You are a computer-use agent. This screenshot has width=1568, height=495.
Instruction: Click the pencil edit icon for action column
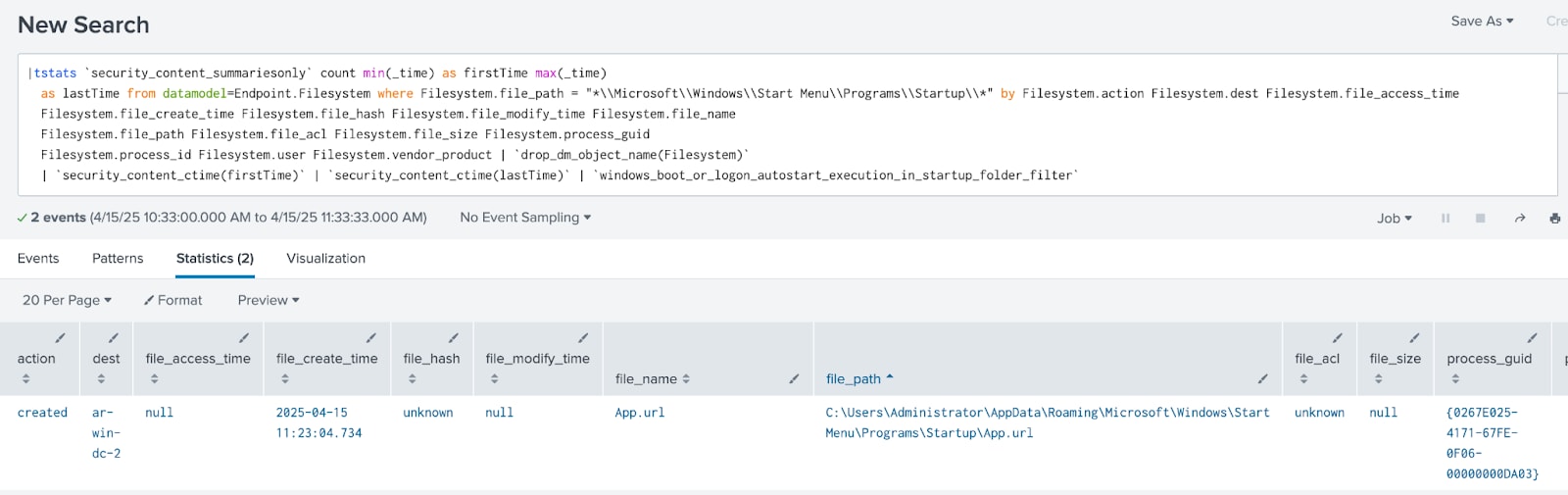pyautogui.click(x=60, y=338)
